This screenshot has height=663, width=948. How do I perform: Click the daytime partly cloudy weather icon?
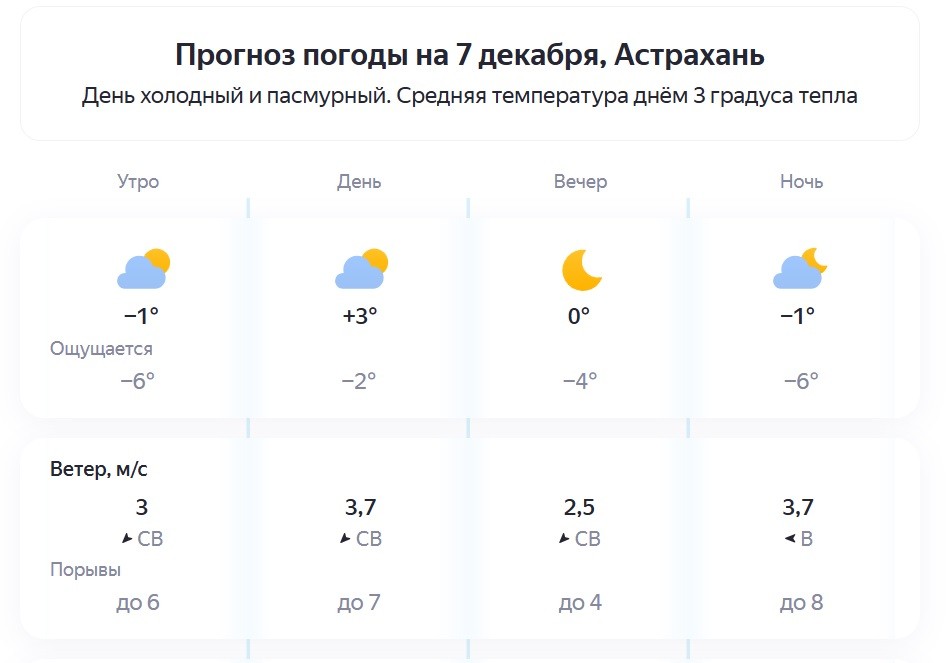pos(361,269)
